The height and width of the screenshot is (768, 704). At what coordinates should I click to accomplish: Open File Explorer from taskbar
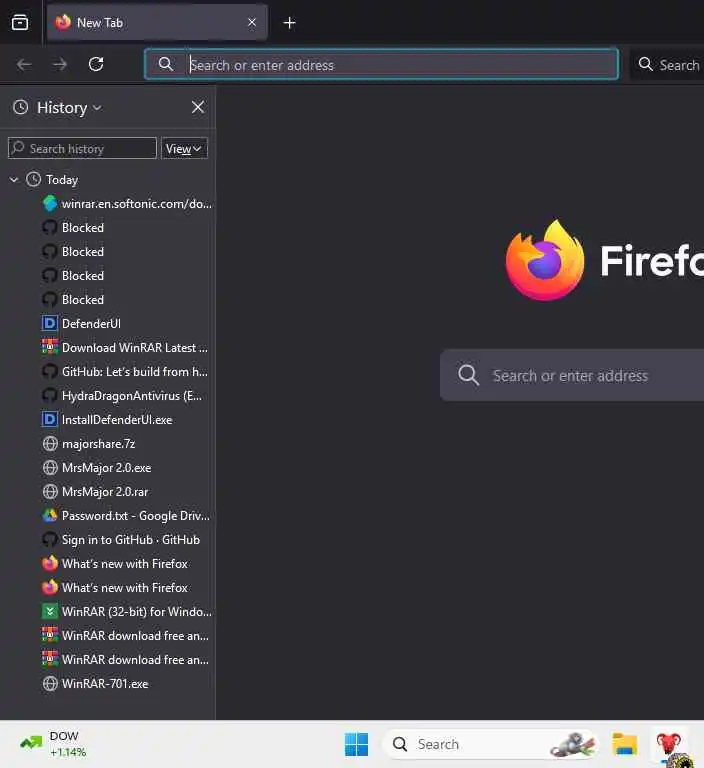coord(625,744)
